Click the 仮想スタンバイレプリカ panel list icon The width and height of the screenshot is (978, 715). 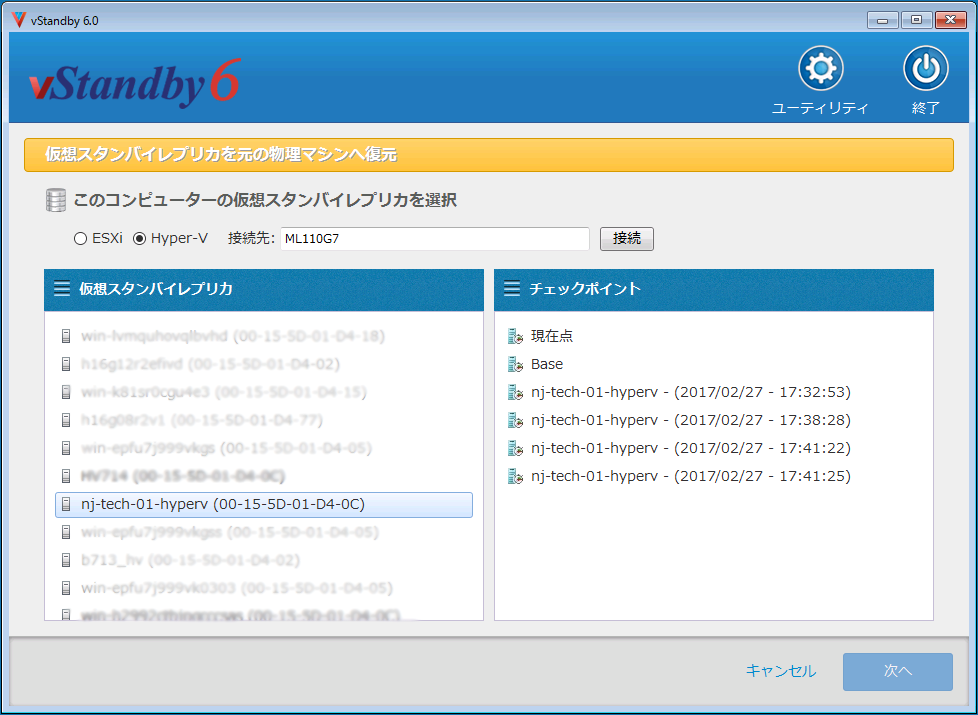(x=62, y=289)
